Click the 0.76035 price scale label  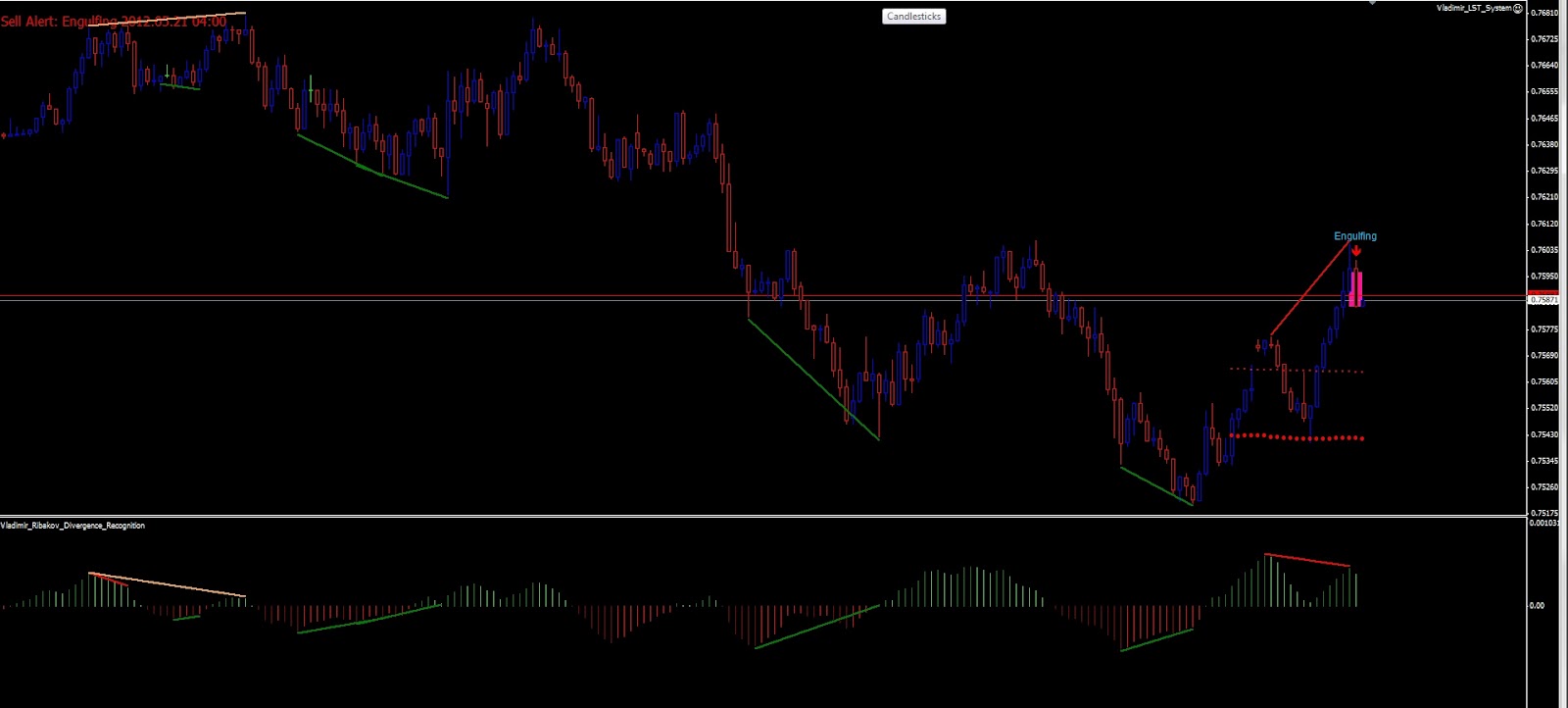click(1544, 250)
